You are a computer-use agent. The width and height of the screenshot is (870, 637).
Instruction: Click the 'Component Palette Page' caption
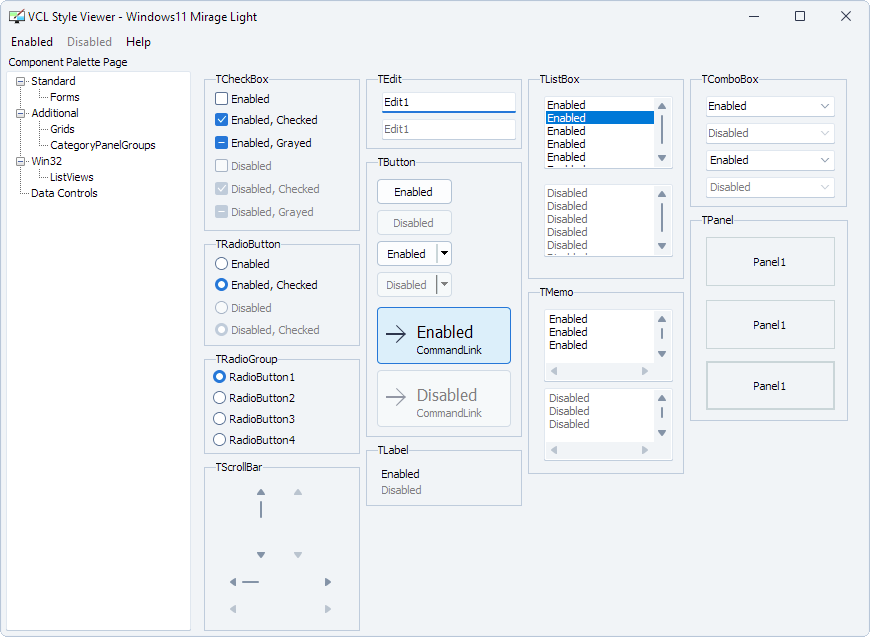click(x=68, y=62)
